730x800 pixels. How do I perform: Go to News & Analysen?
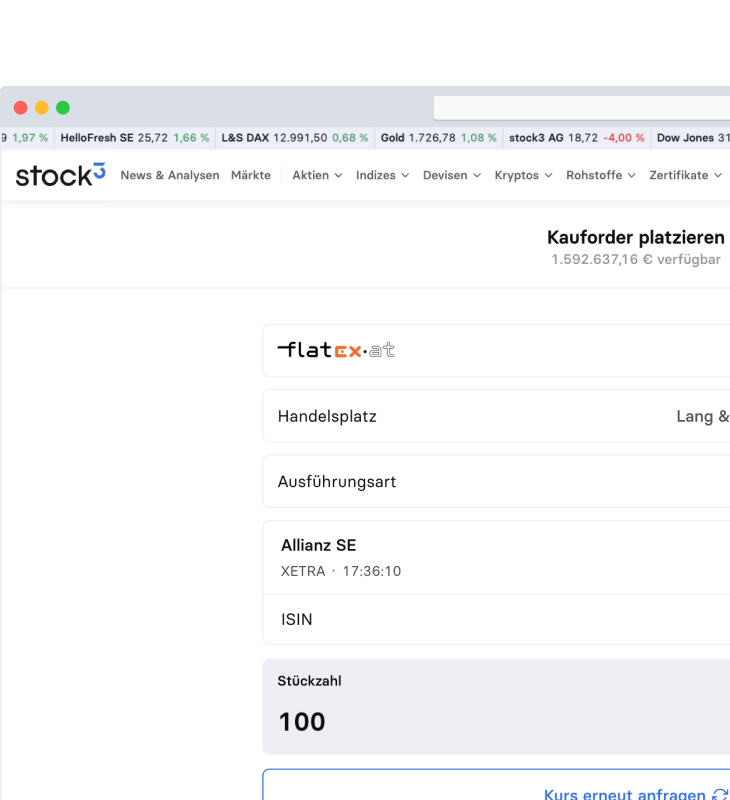tap(170, 175)
